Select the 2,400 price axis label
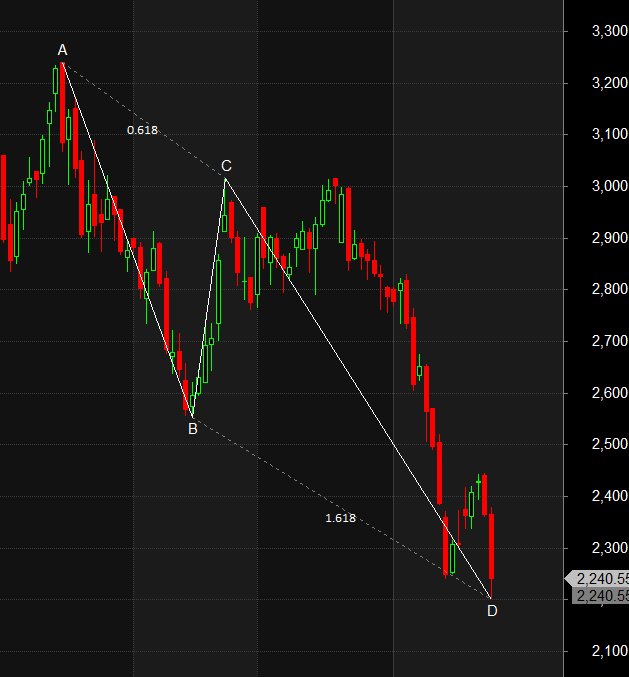This screenshot has height=677, width=629. point(610,497)
